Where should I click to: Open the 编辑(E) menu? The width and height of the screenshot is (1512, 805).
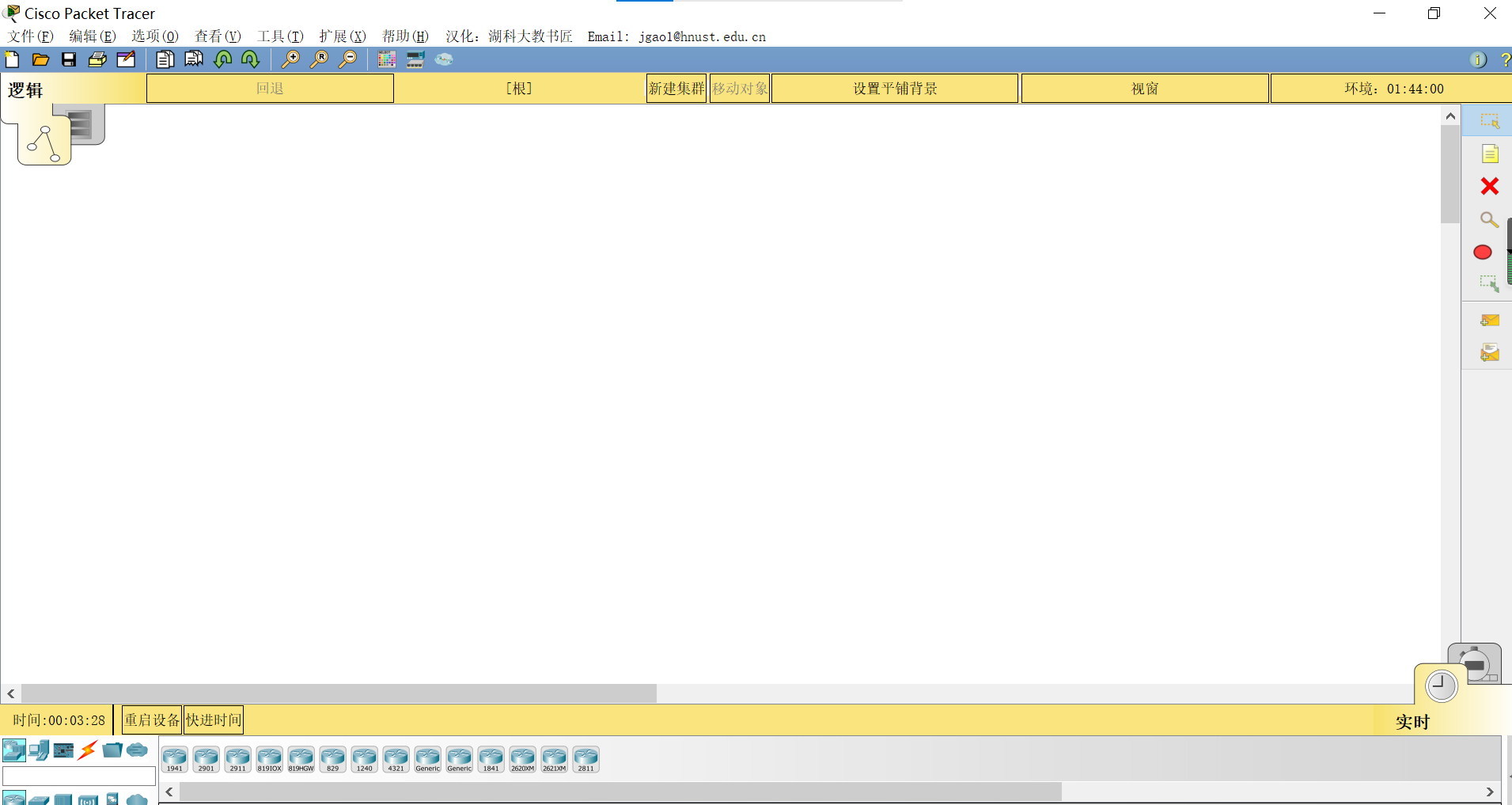pyautogui.click(x=93, y=36)
